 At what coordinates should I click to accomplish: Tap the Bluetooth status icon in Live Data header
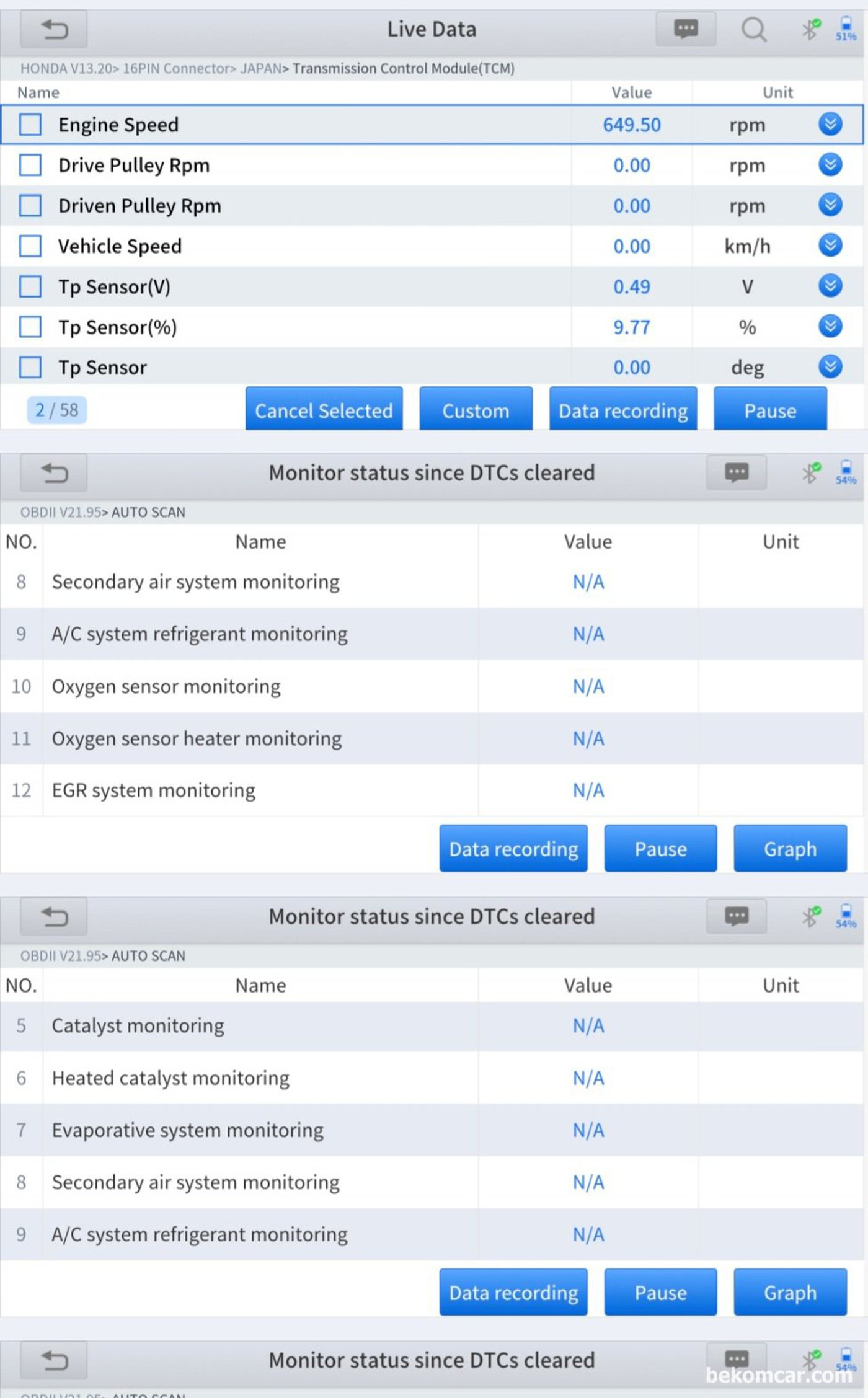[x=810, y=29]
